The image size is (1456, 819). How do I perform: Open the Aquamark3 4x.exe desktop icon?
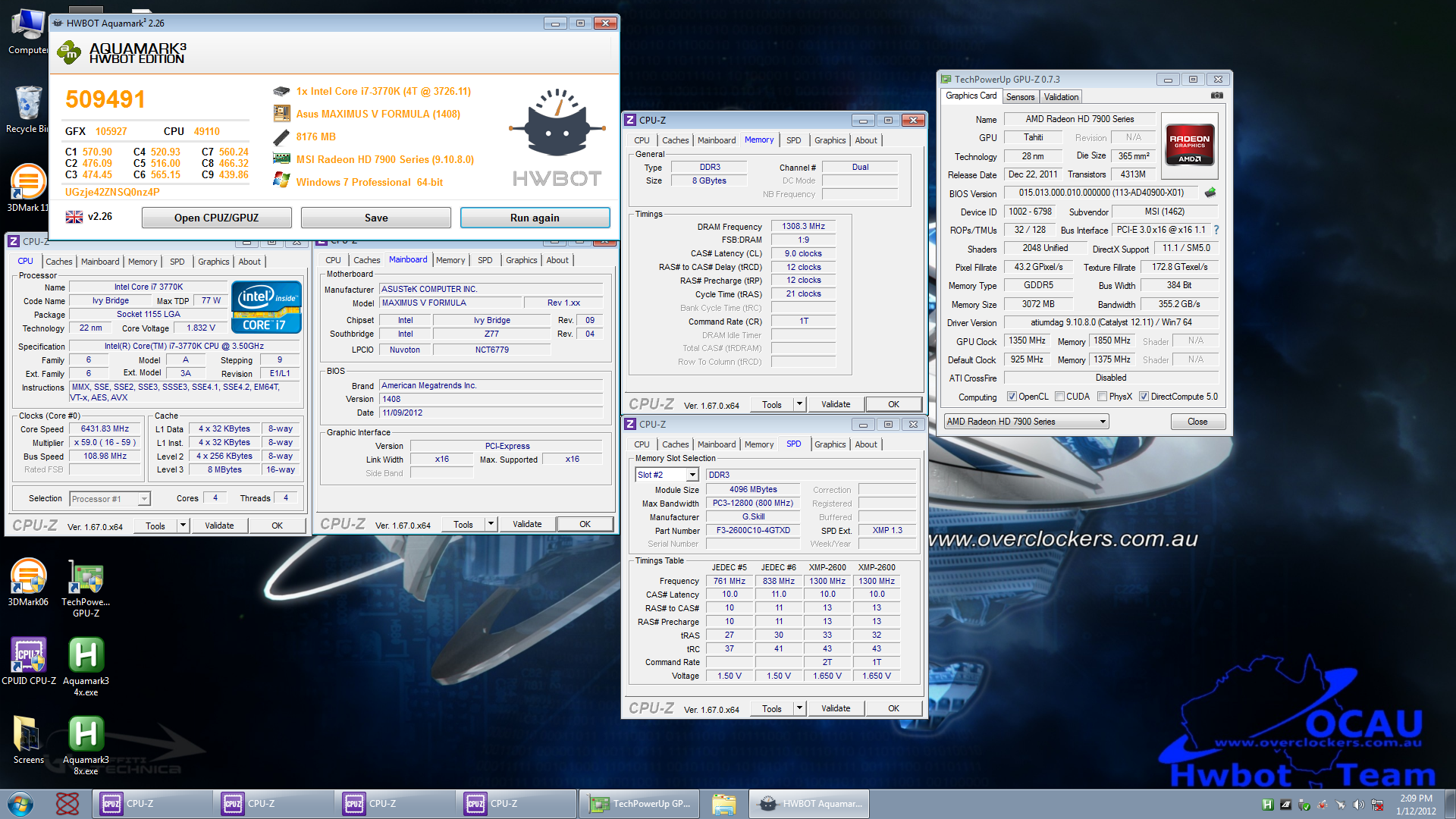click(x=86, y=666)
